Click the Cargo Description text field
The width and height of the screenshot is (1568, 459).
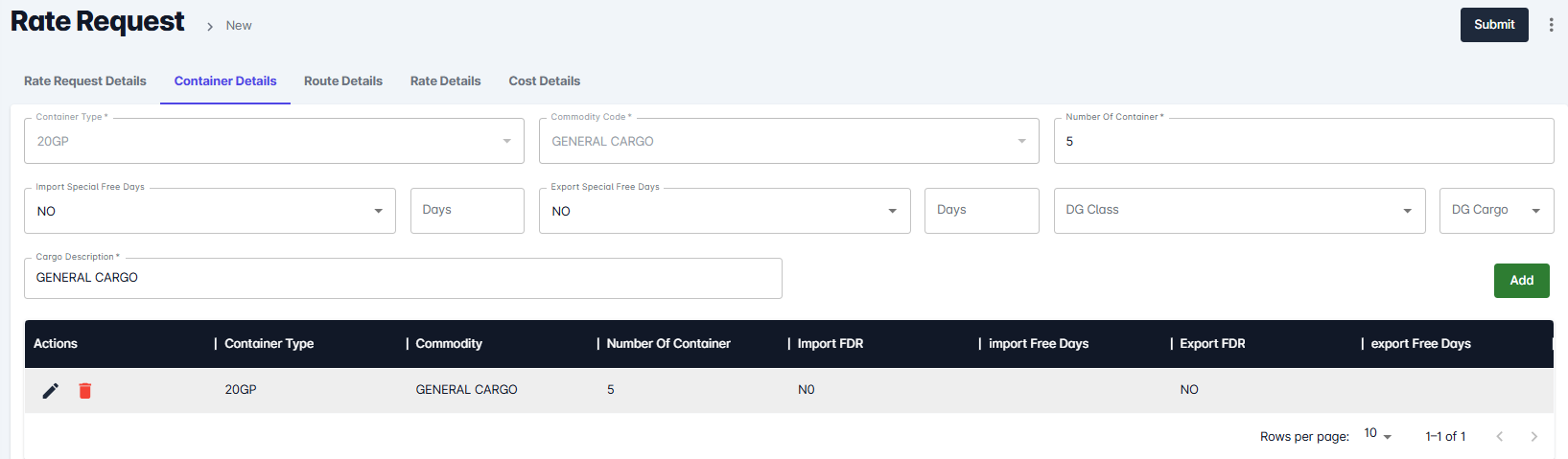pyautogui.click(x=403, y=278)
